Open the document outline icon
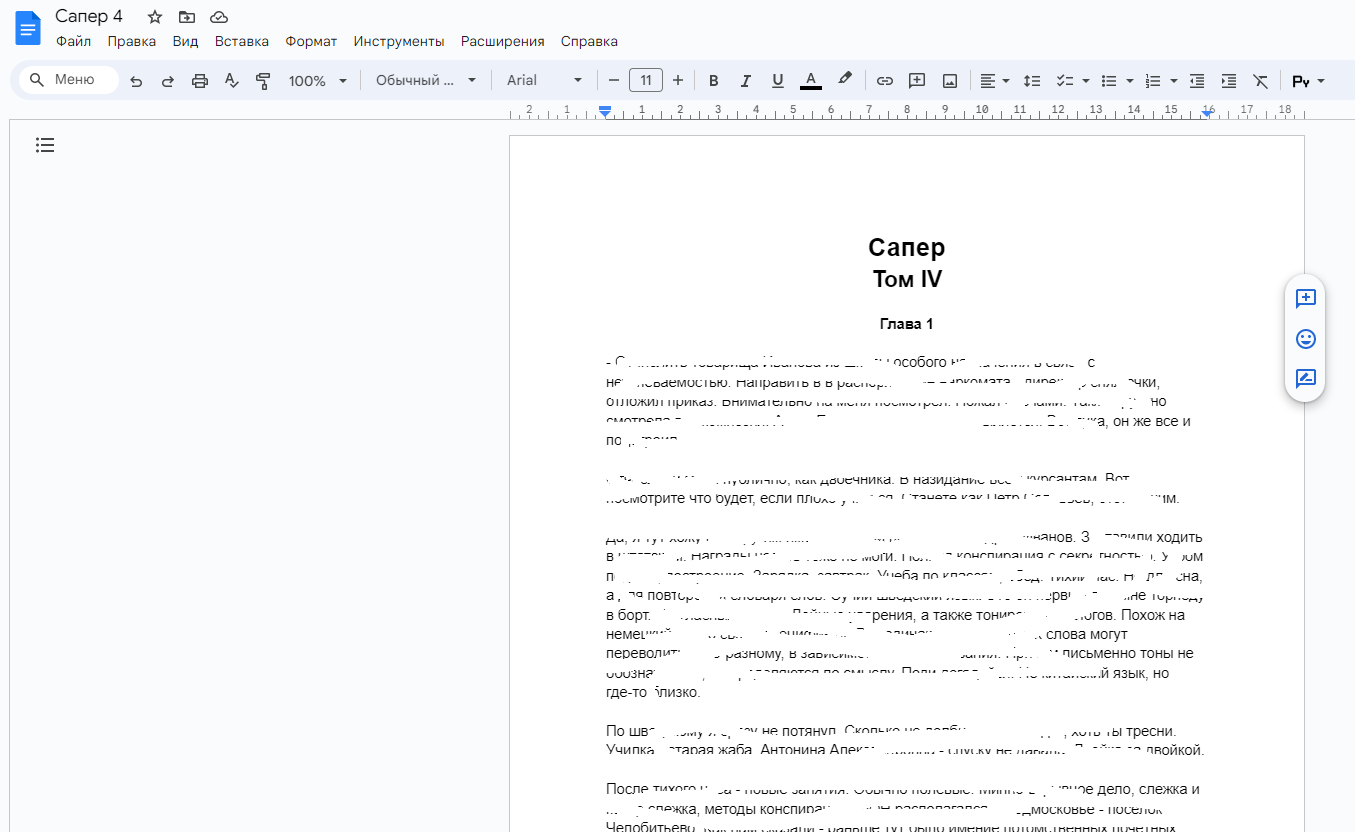The height and width of the screenshot is (832, 1355). (x=45, y=146)
